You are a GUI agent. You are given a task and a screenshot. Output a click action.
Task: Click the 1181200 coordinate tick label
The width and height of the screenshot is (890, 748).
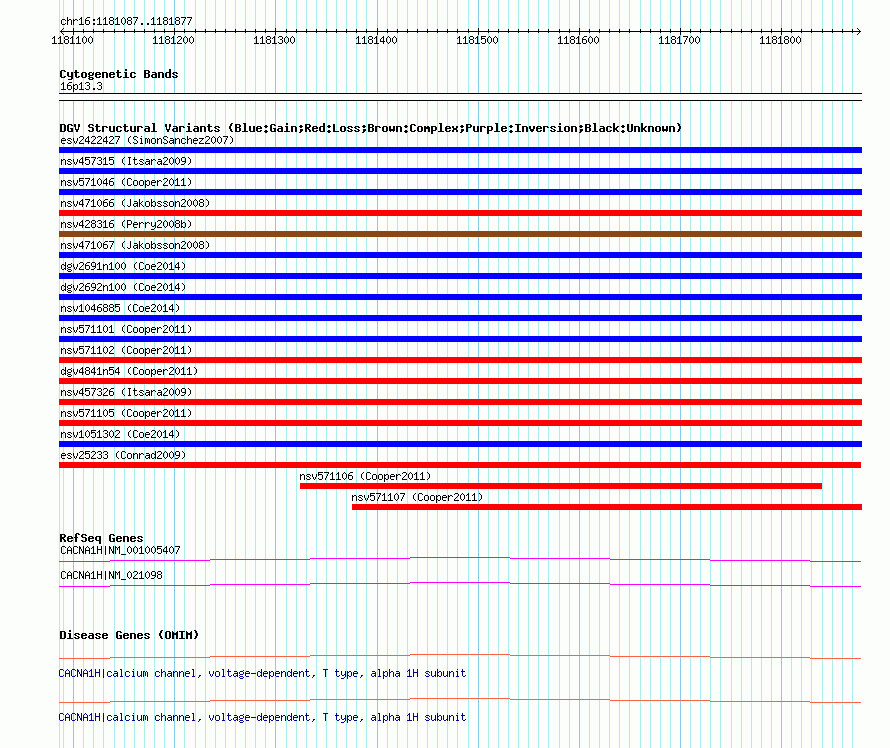(x=173, y=40)
